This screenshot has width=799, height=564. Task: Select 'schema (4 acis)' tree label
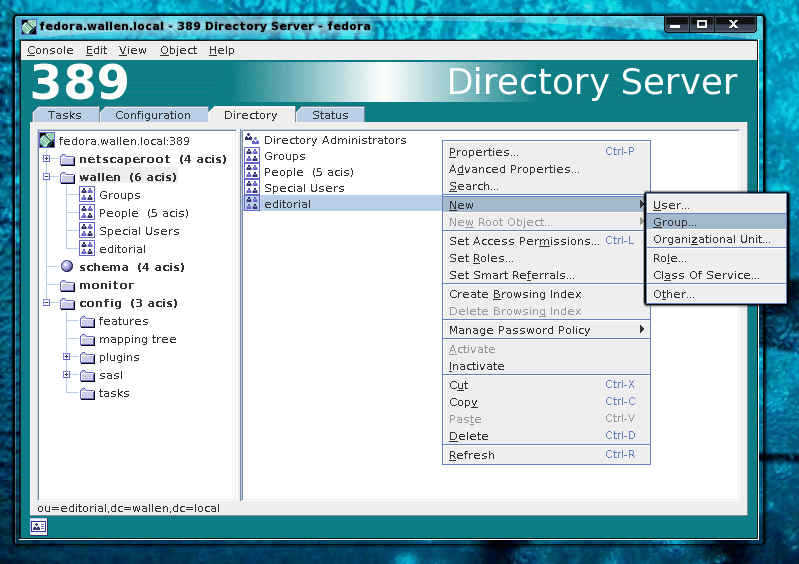132,267
